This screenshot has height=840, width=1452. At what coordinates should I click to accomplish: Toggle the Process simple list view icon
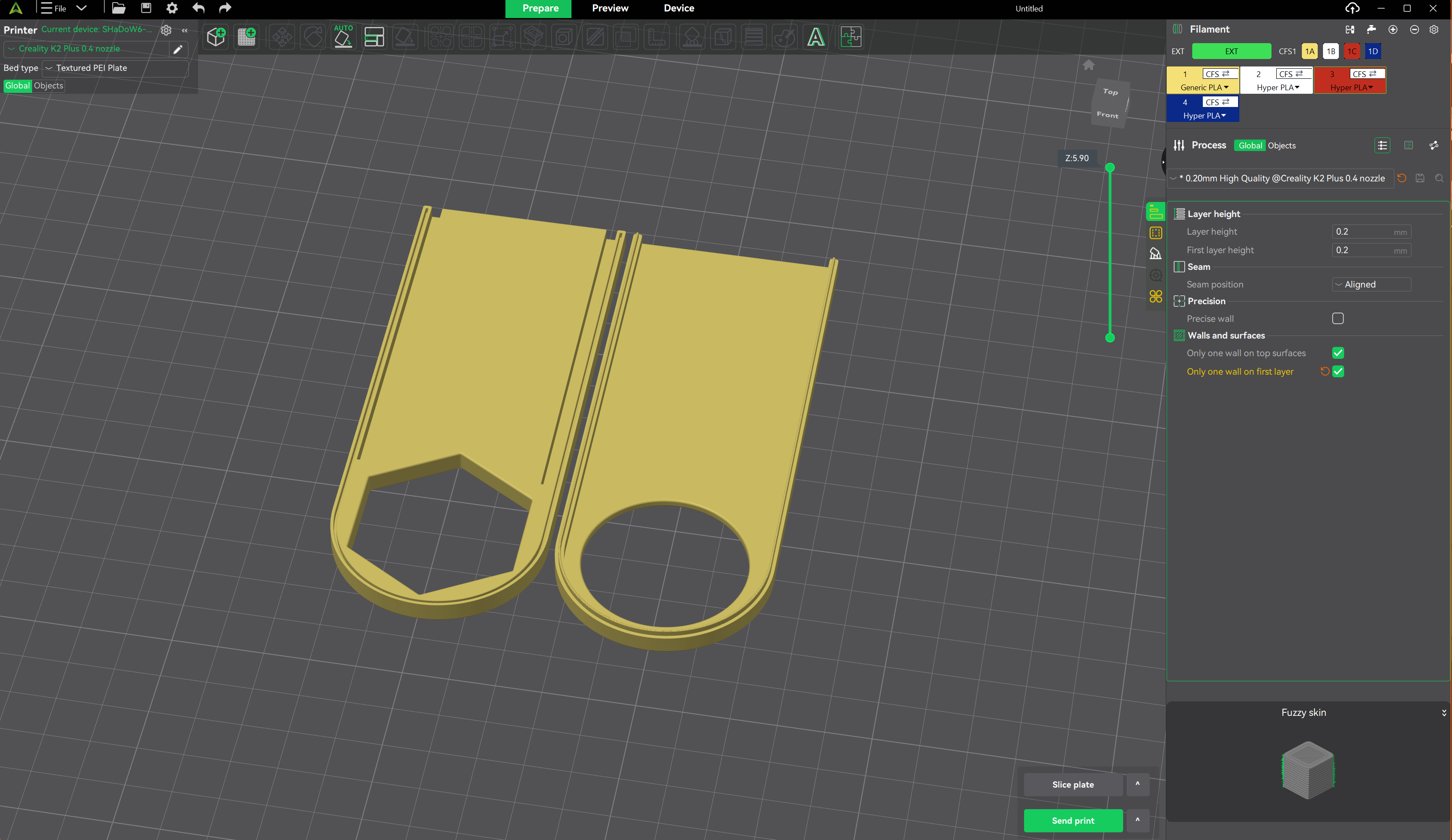pyautogui.click(x=1408, y=145)
